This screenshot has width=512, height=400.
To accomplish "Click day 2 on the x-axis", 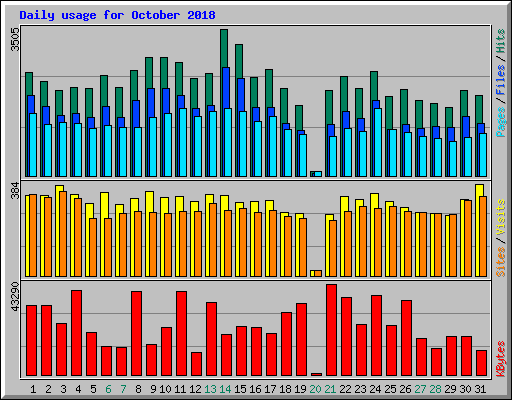I will click(48, 389).
